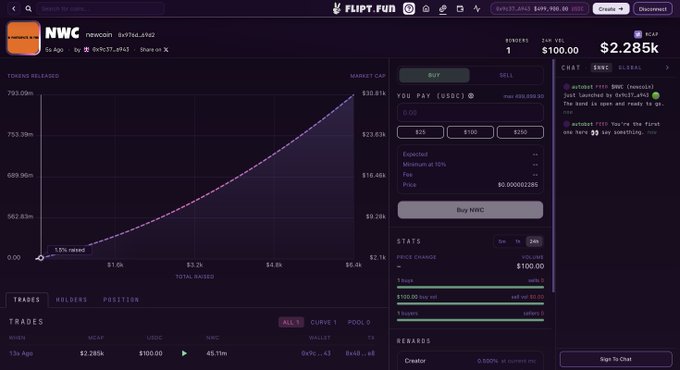Open wallet 0x9c…43 in trade row
This screenshot has height=370, width=680.
316,353
